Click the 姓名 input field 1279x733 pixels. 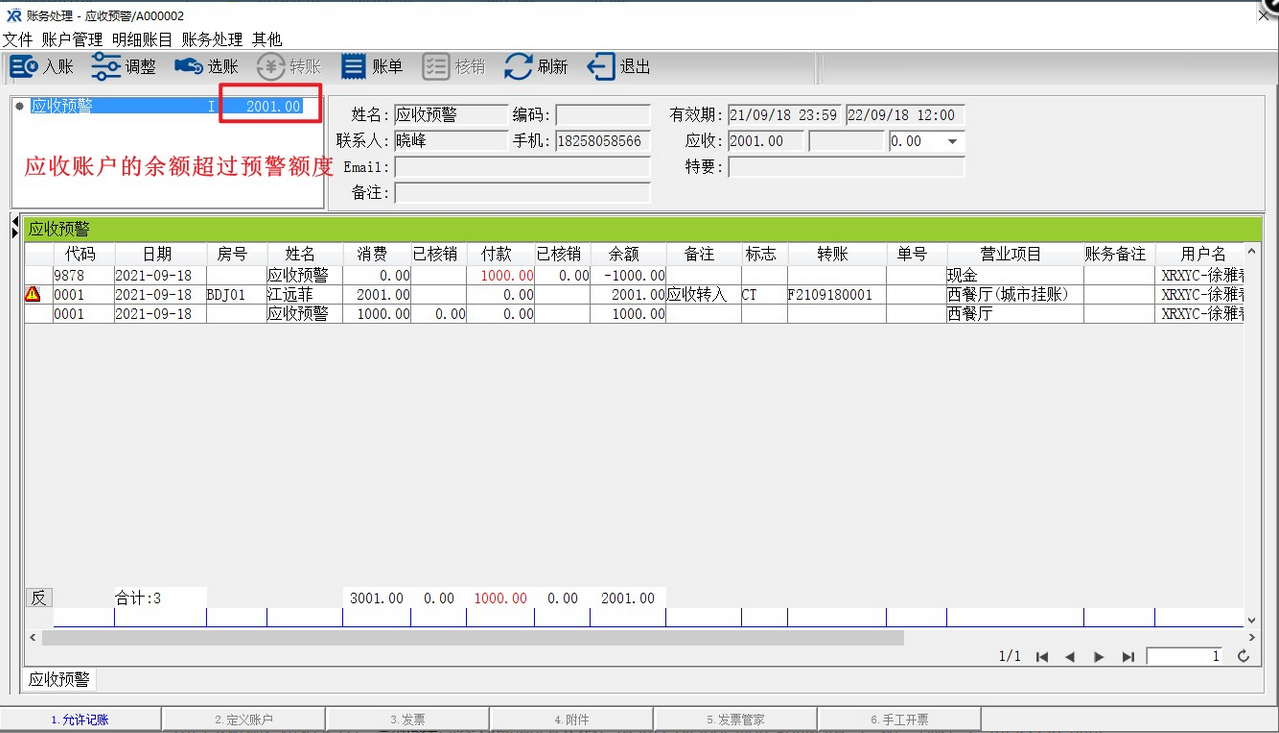click(x=451, y=115)
